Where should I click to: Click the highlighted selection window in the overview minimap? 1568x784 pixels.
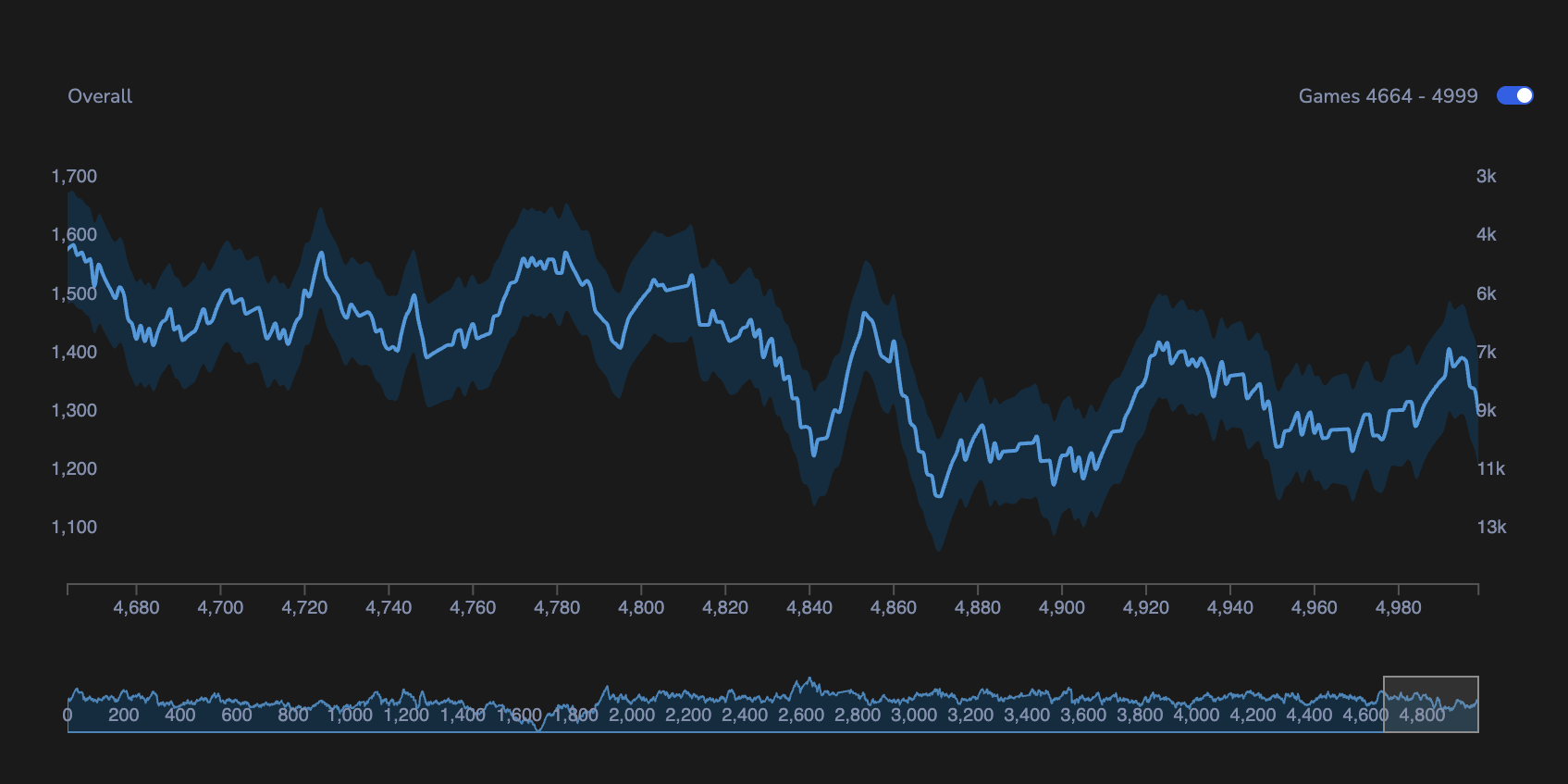(x=1430, y=703)
